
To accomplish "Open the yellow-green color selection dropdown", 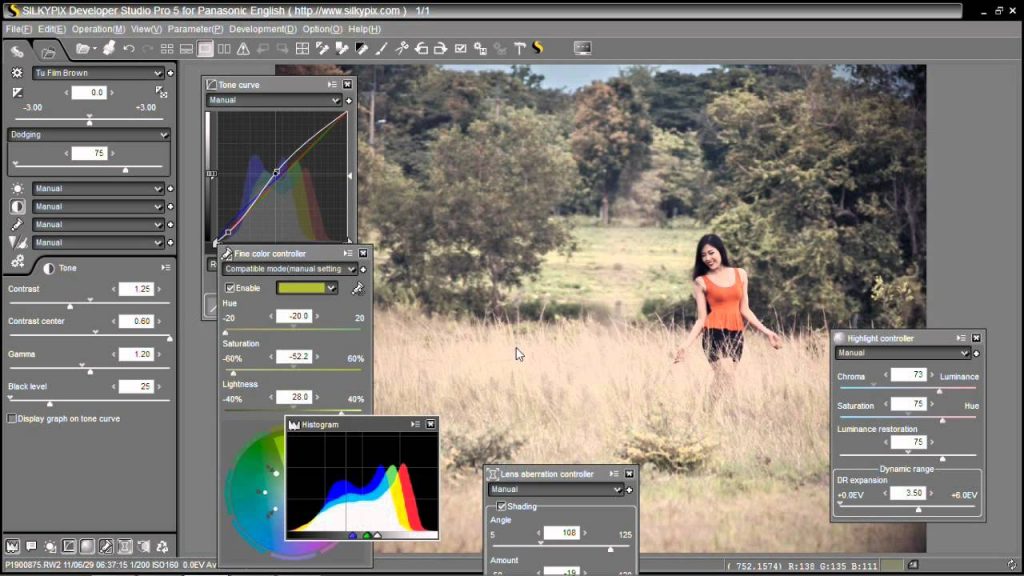I will [306, 288].
